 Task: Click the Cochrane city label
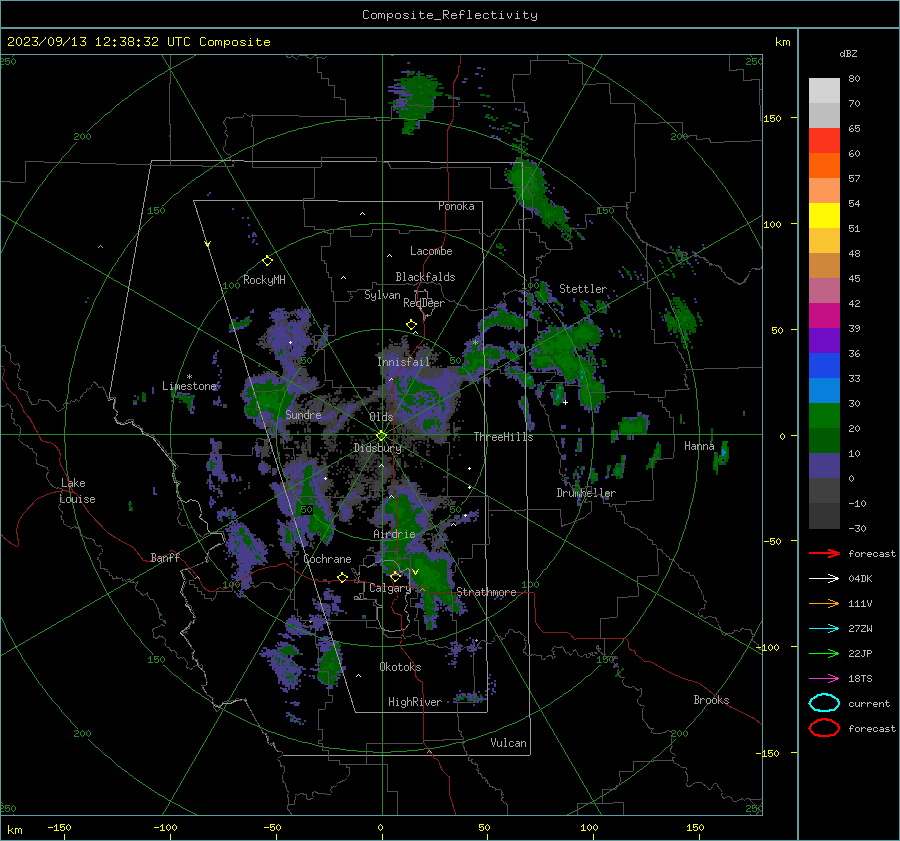click(x=327, y=559)
